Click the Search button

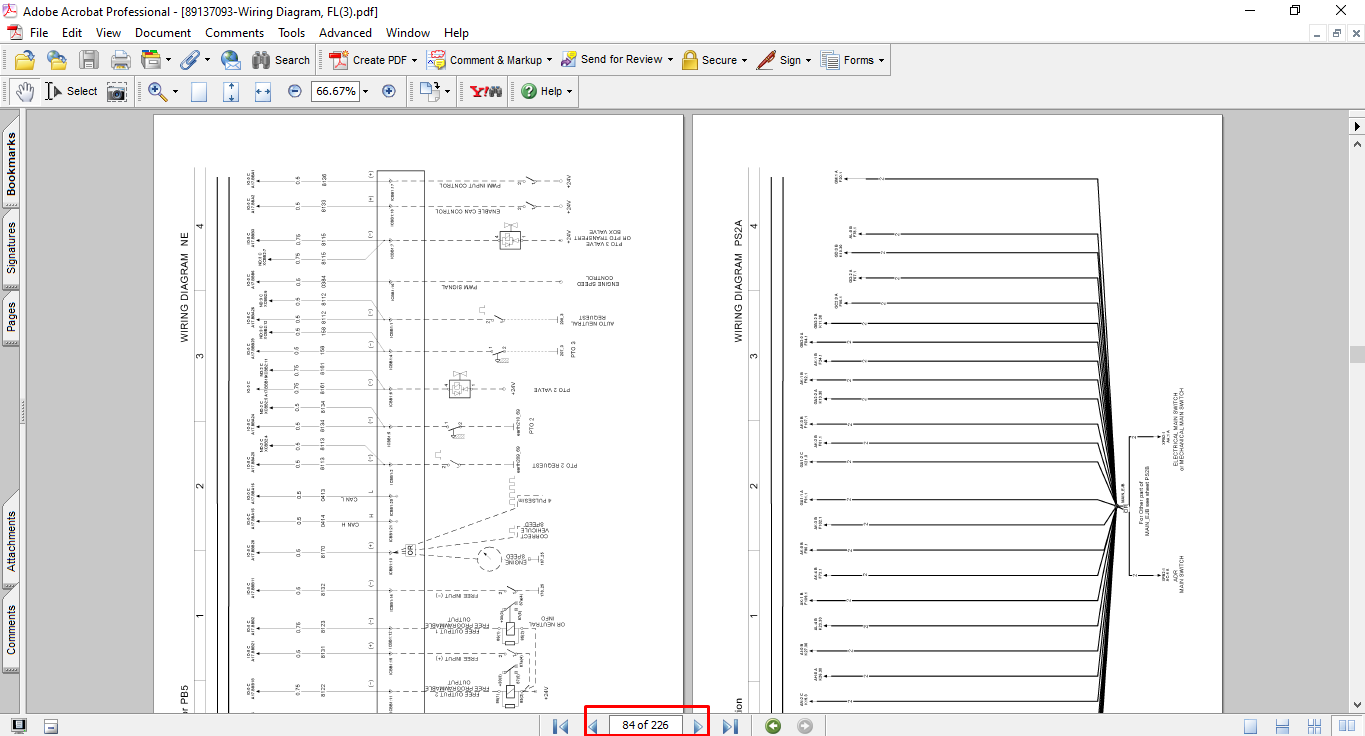[281, 60]
